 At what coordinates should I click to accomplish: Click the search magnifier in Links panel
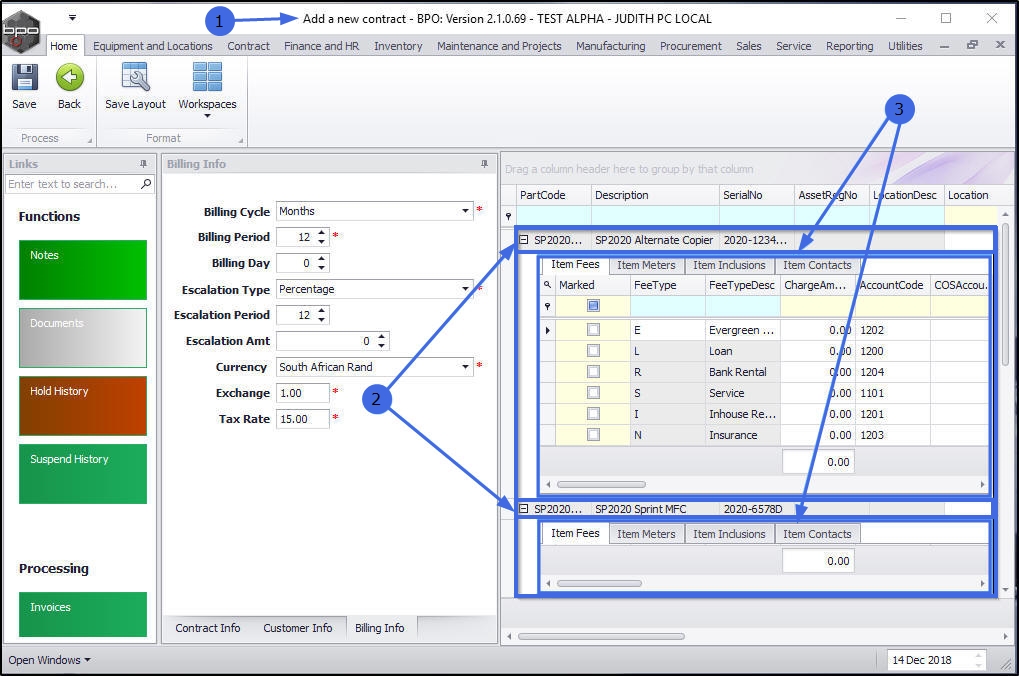146,184
